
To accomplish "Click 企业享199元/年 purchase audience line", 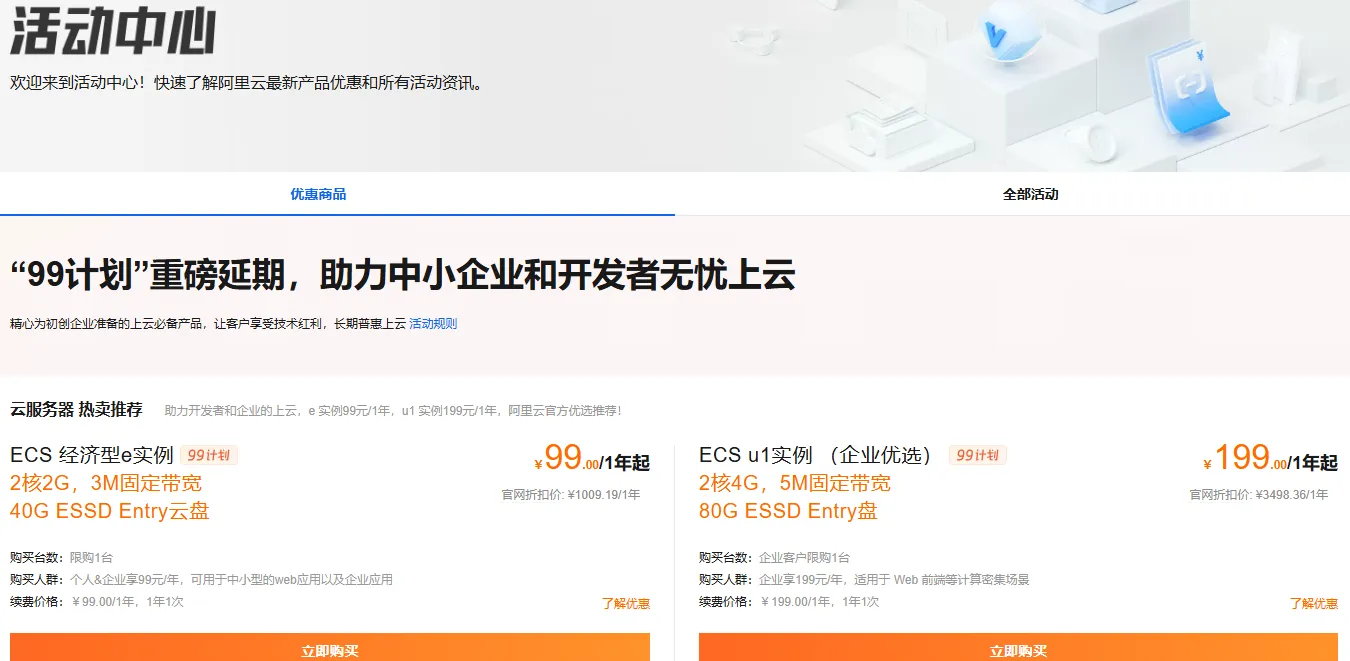I will click(864, 580).
